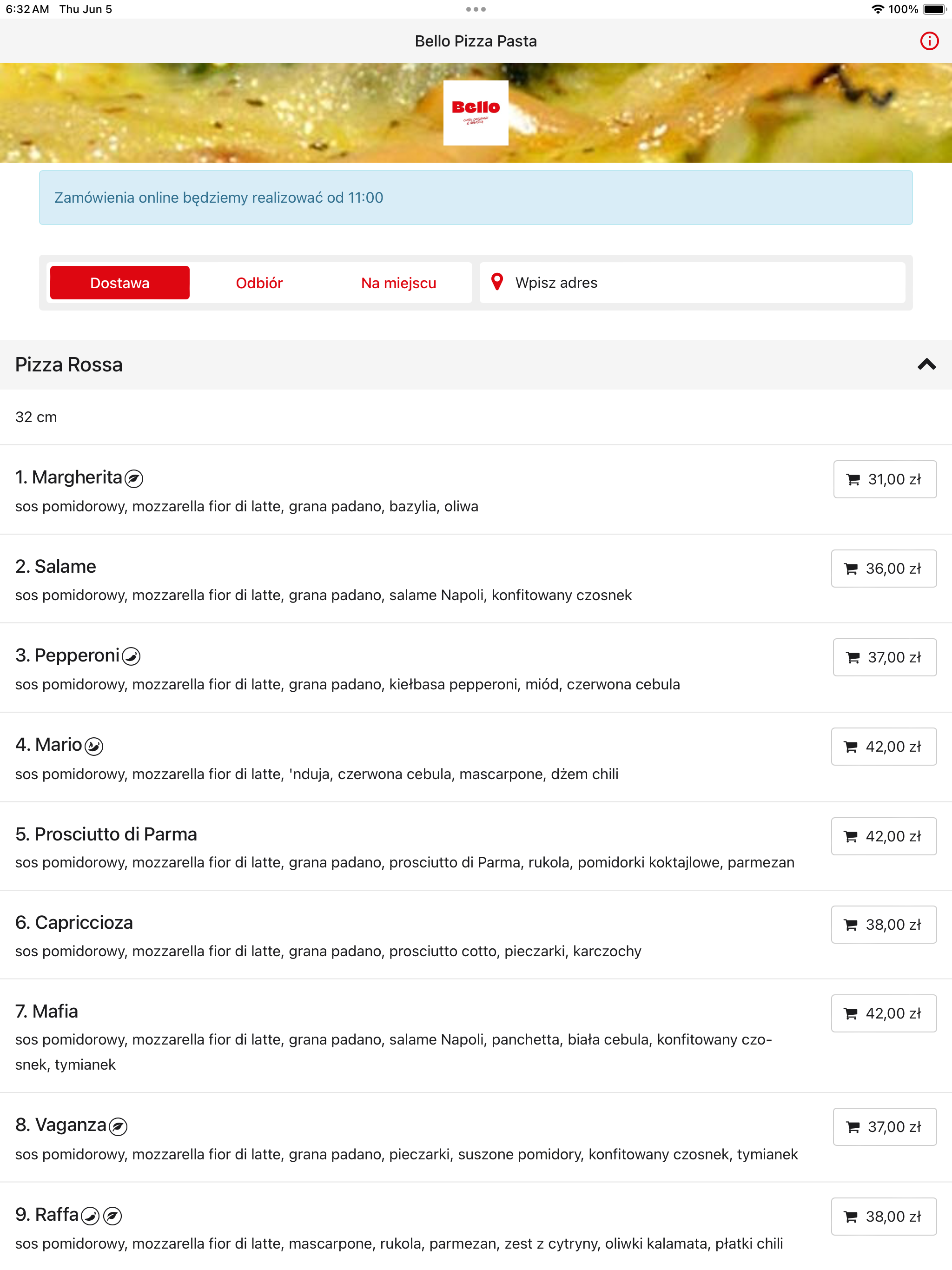Click Mario ingredients with 'nduja and mascarpone
952x1270 pixels.
(317, 774)
